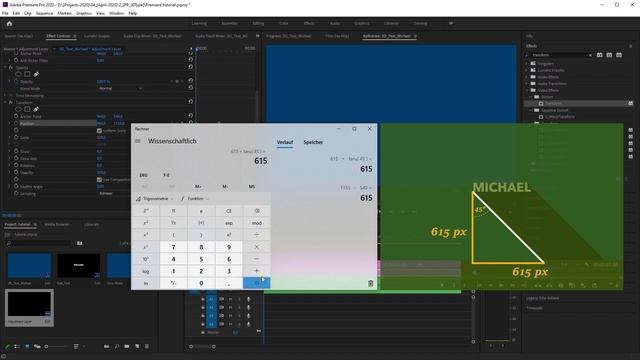Image resolution: width=640 pixels, height=360 pixels.
Task: Open the Graphics menu in menu bar
Action: (84, 13)
